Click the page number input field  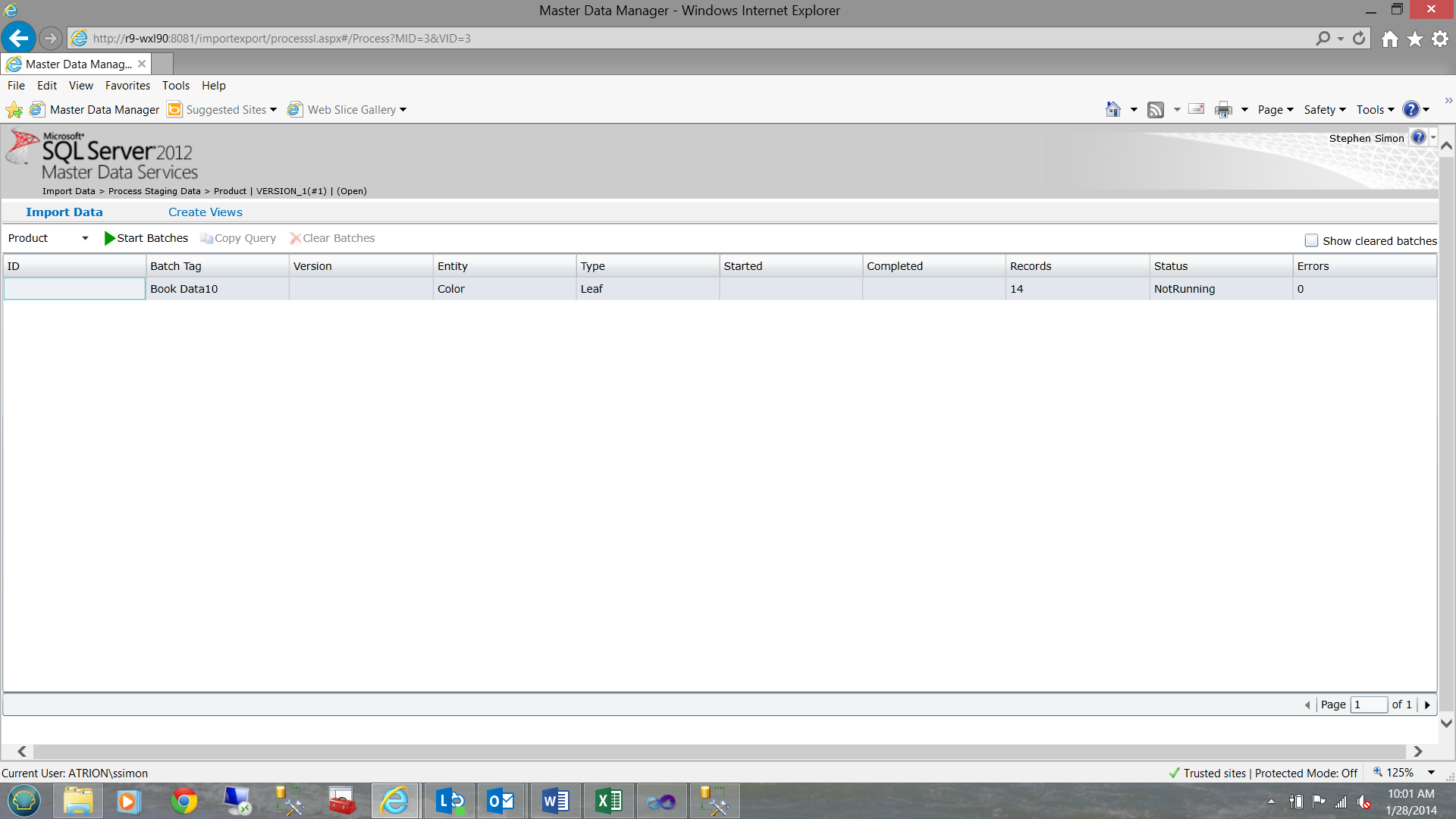(1368, 704)
